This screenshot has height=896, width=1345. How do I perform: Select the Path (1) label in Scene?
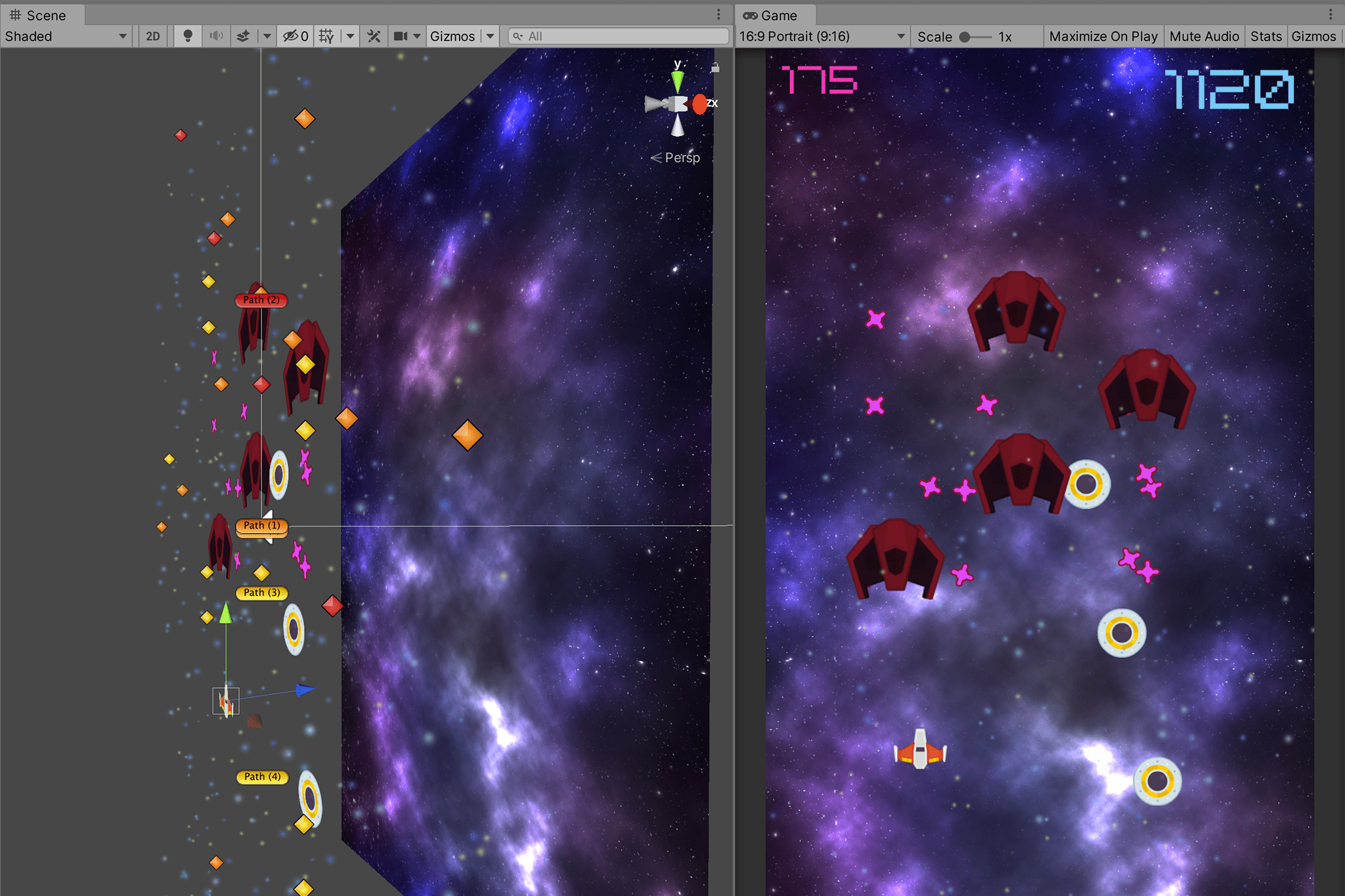[x=261, y=526]
